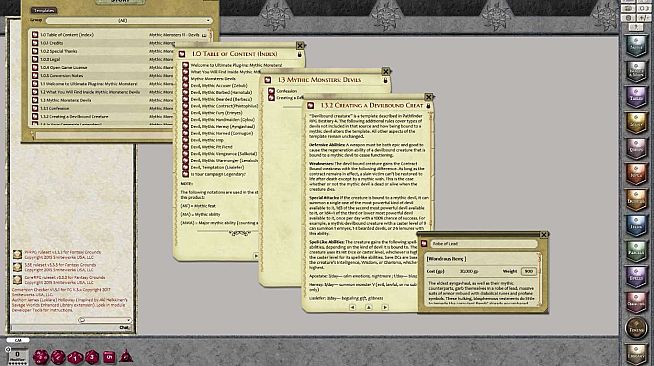Image resolution: width=654 pixels, height=366 pixels.
Task: Open '1.0.4 Open Game License' story entry
Action: tap(64, 68)
